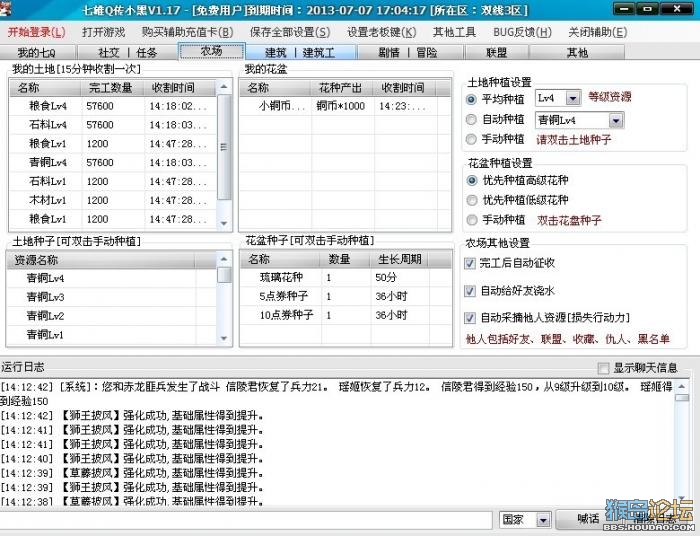Viewport: 700px width, 536px height.
Task: Select 青铜Lv3 in seed list
Action: coord(112,297)
